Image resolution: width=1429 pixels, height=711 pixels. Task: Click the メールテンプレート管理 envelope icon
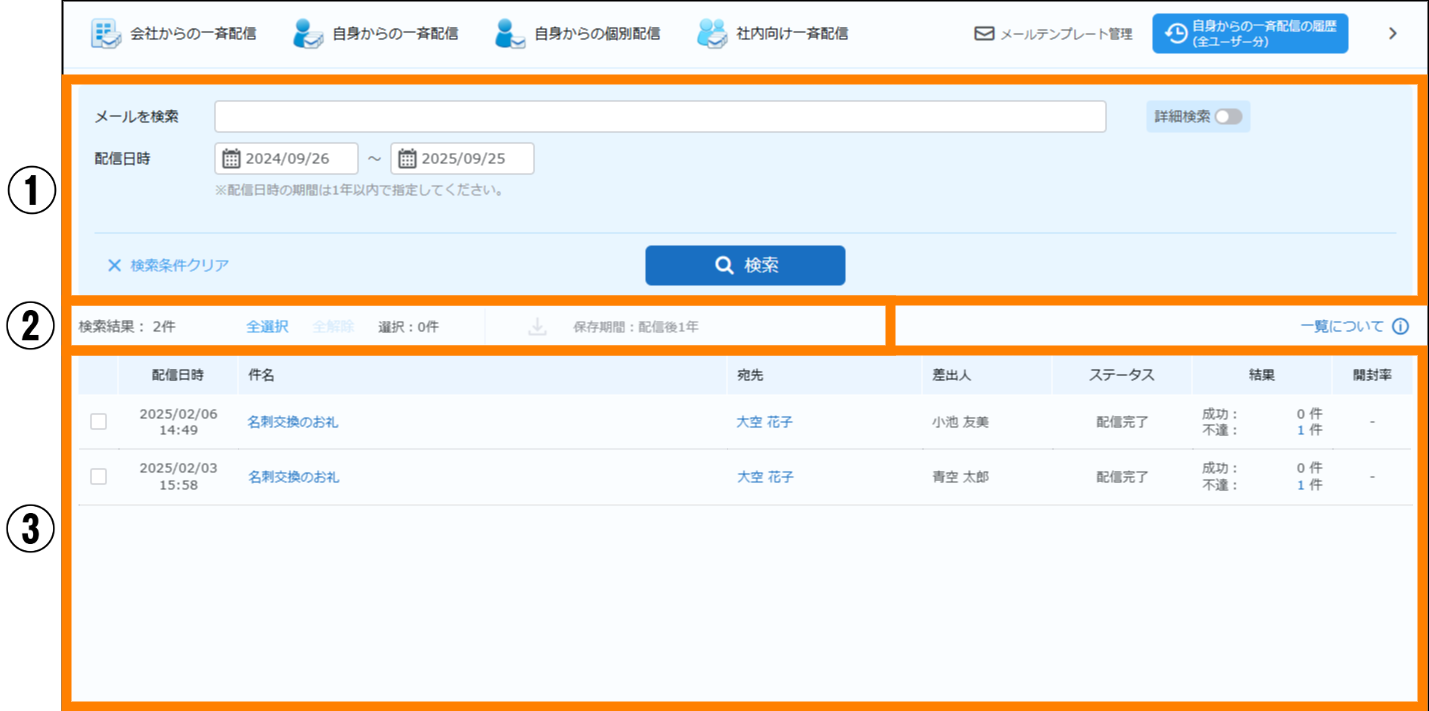984,34
